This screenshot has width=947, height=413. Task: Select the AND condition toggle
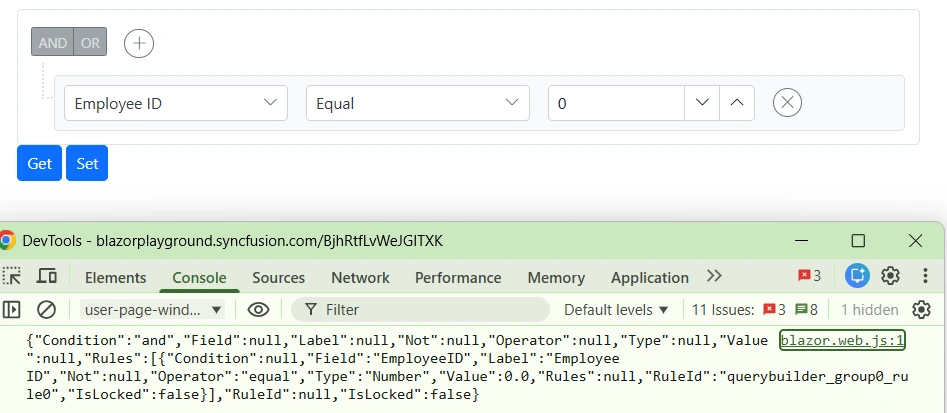[53, 42]
